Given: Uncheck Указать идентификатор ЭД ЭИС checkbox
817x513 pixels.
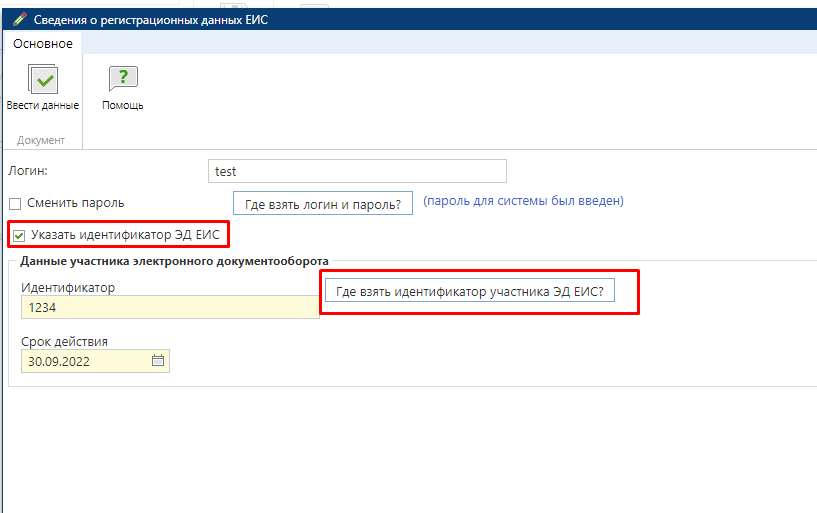Looking at the screenshot, I should 18,235.
